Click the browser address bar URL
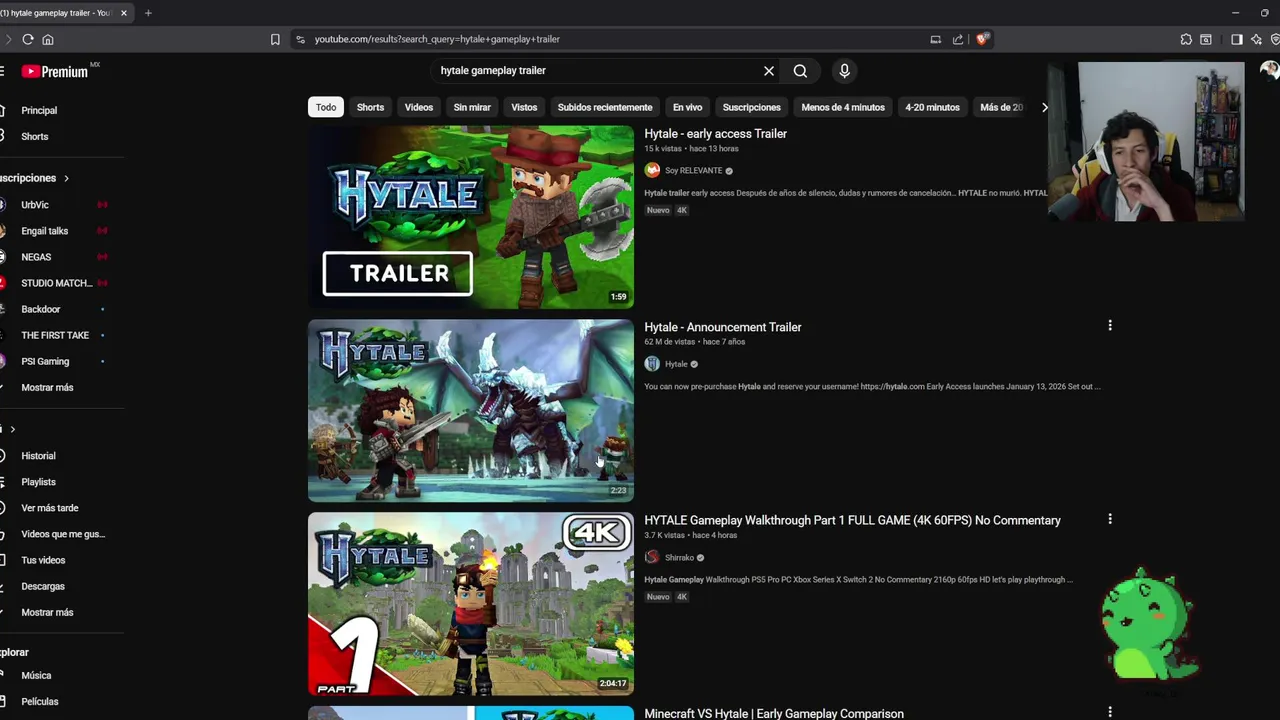 pyautogui.click(x=437, y=39)
